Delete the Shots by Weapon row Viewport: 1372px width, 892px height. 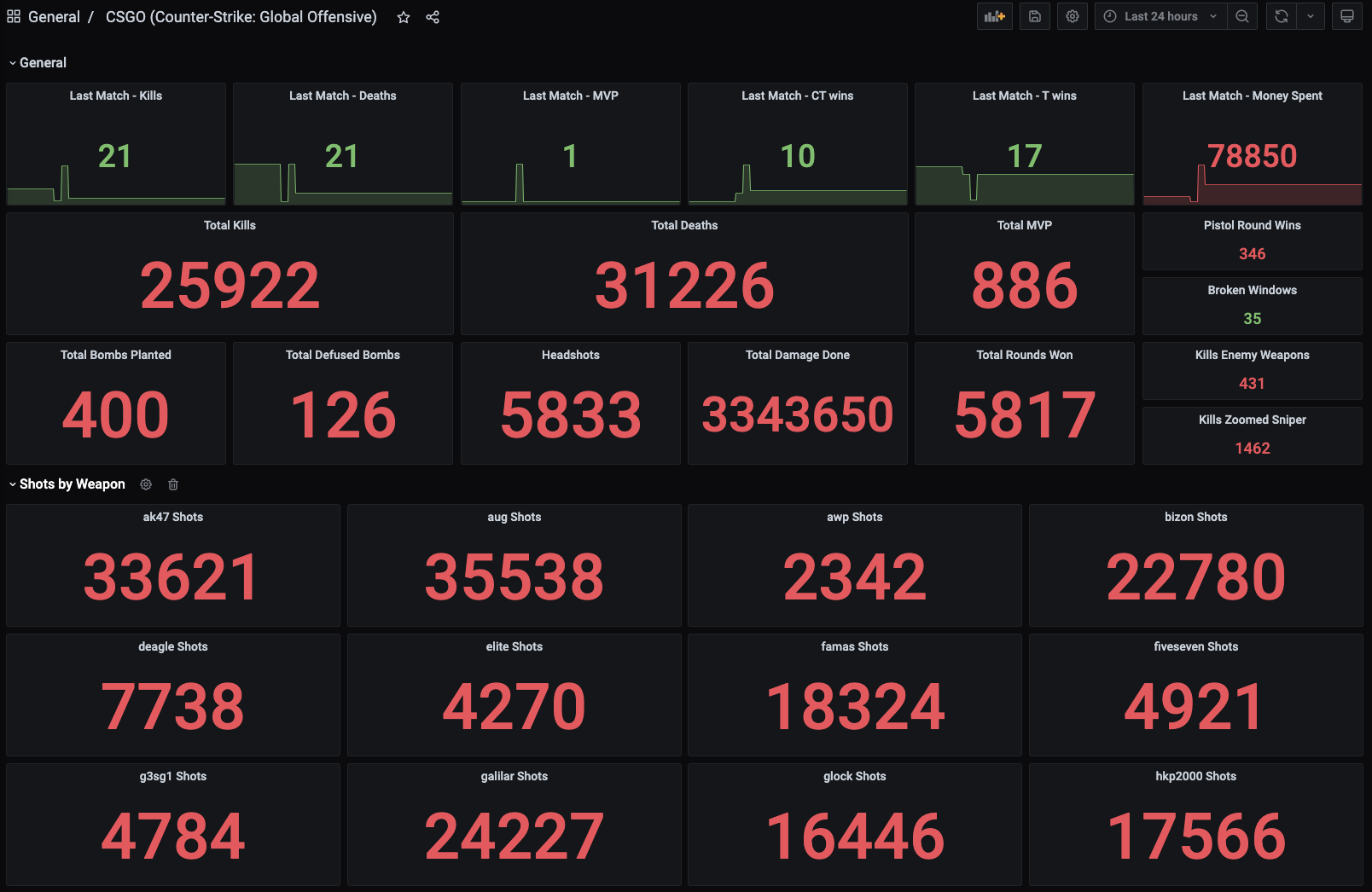173,484
